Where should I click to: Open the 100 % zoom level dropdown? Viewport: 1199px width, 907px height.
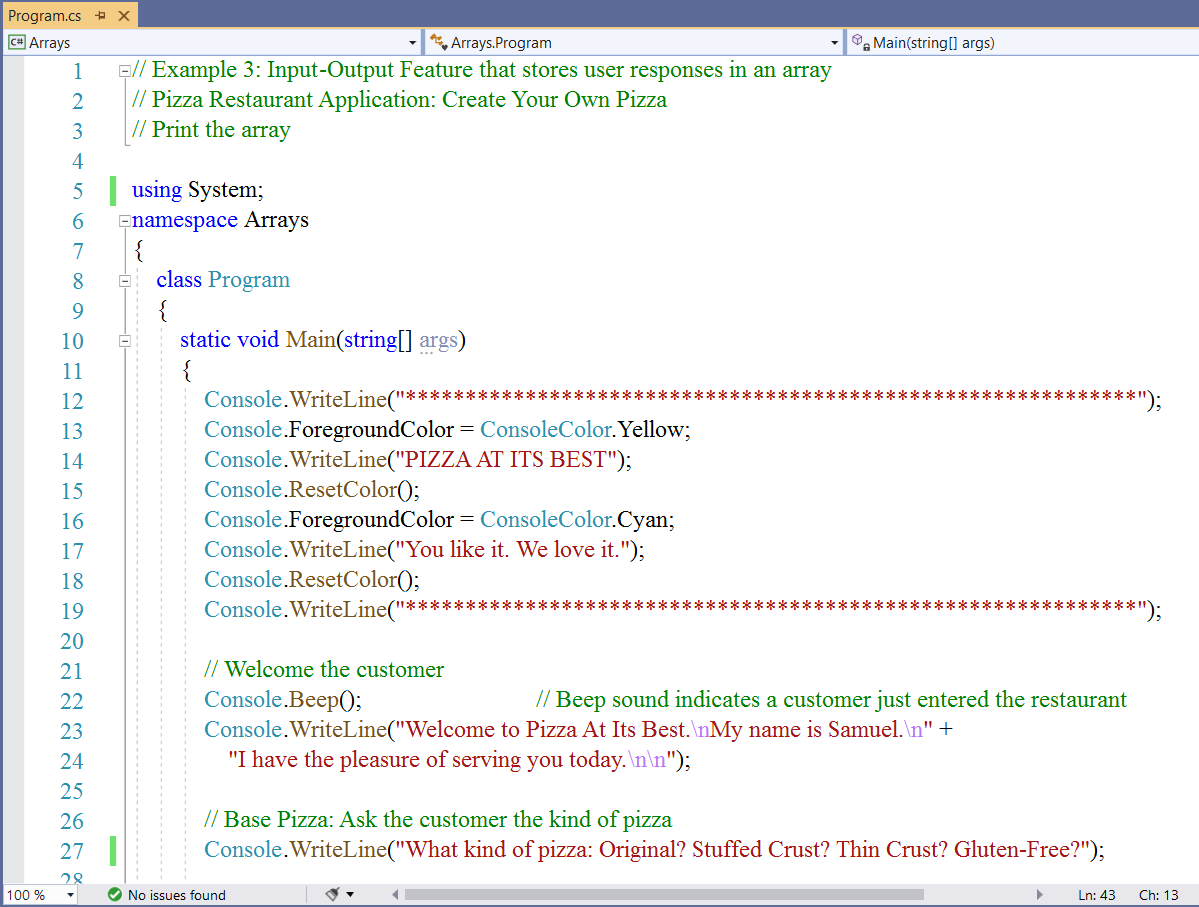(70, 895)
